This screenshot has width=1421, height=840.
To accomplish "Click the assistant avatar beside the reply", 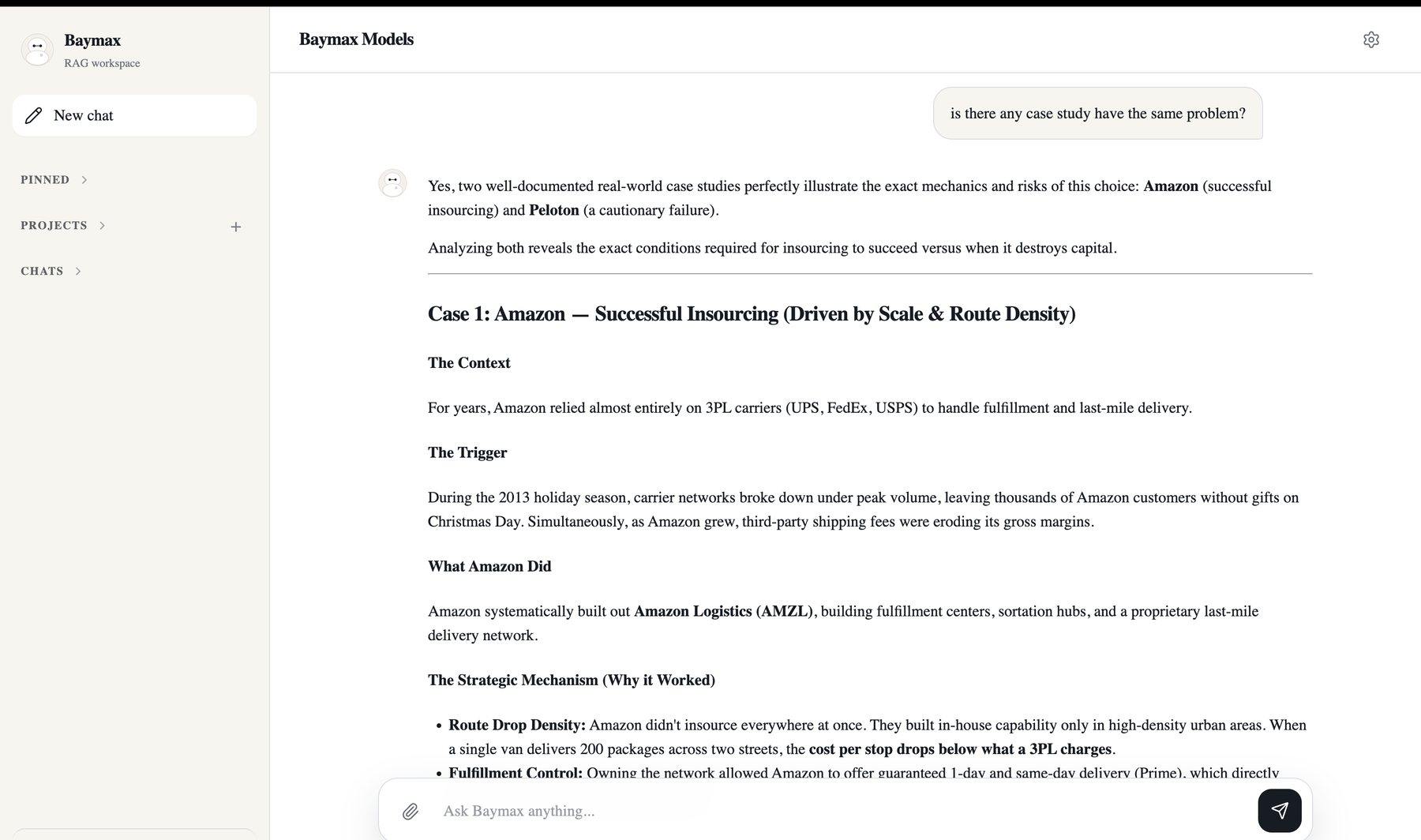I will pos(392,183).
